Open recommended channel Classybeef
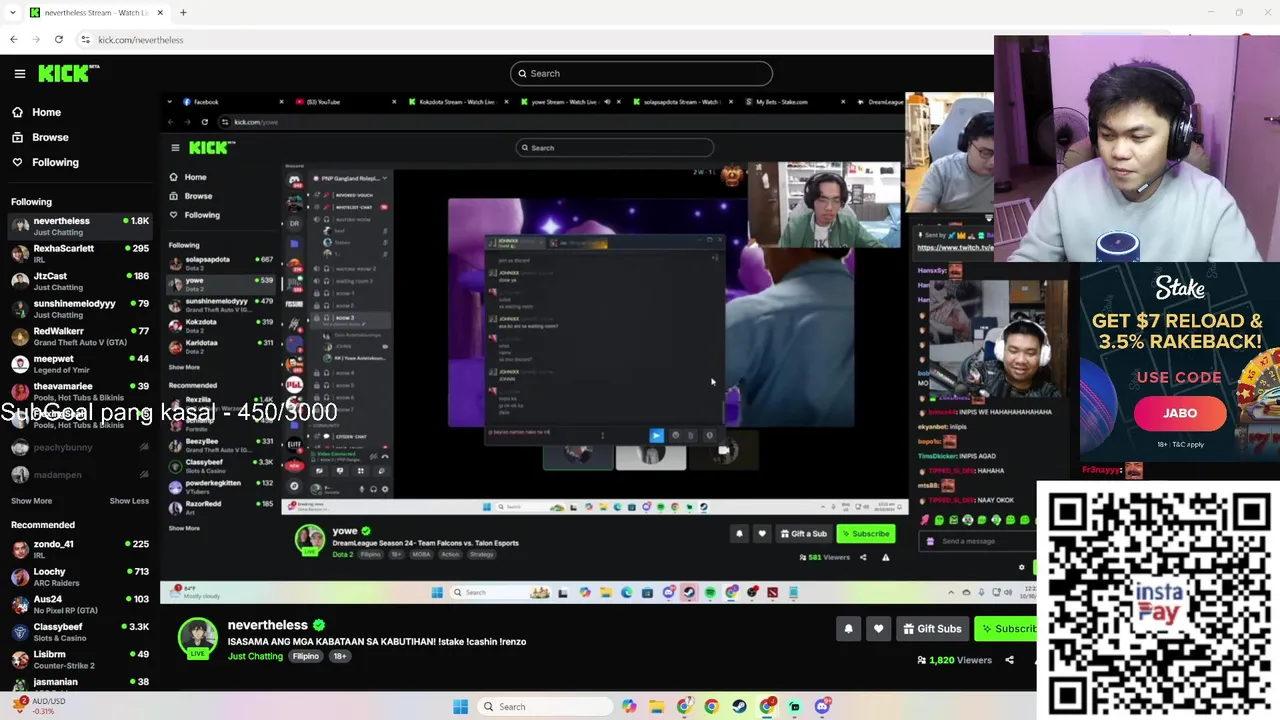This screenshot has height=720, width=1280. 80,632
